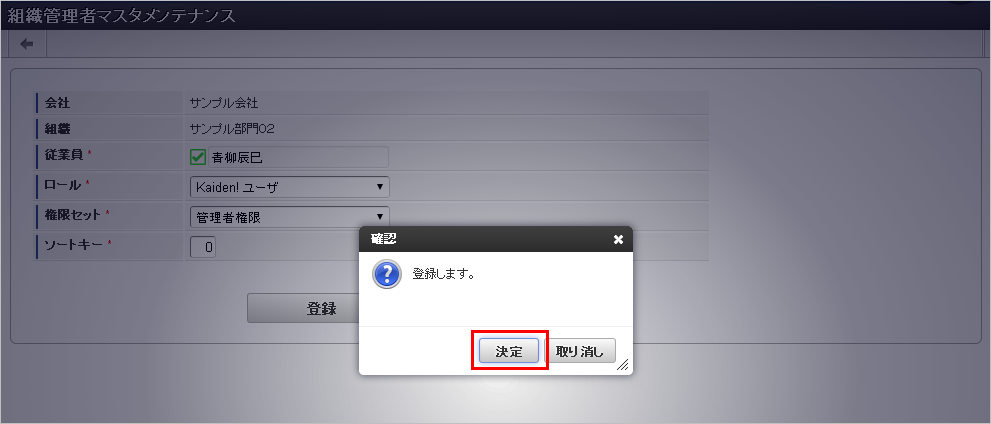Open the ロール dropdown showing Kaiden! ユーザ
This screenshot has width=991, height=424.
click(x=289, y=187)
